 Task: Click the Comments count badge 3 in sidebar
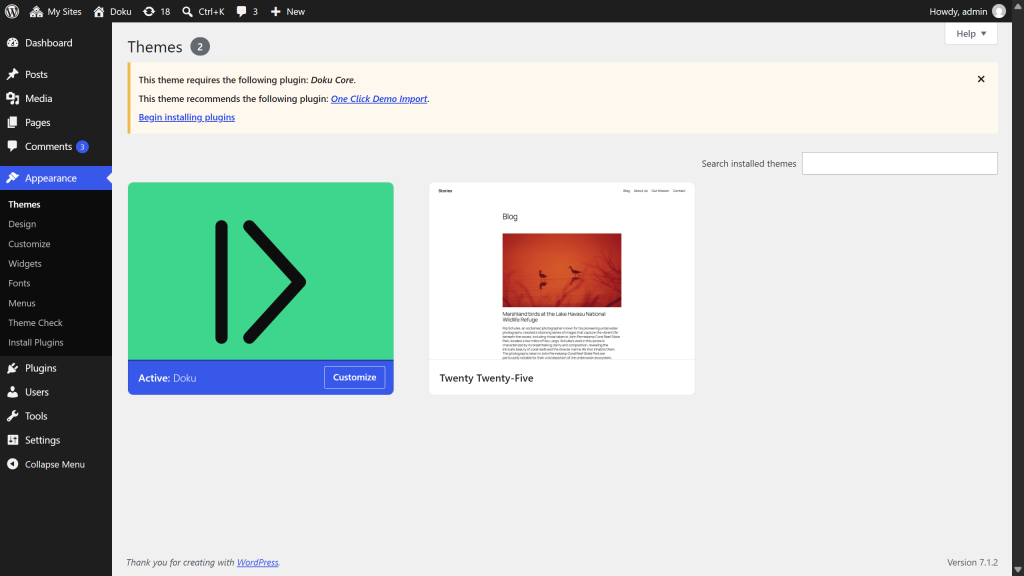coord(82,146)
